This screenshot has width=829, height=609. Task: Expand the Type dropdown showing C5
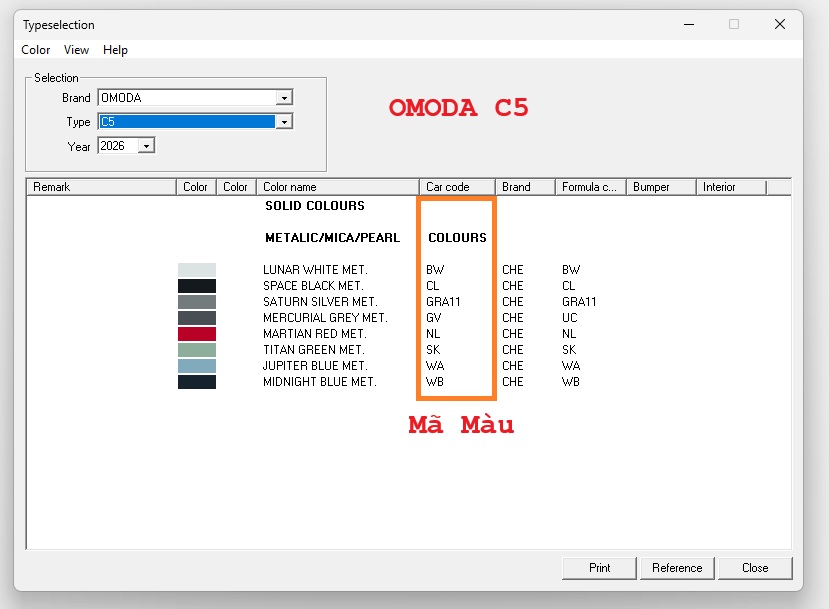click(284, 122)
